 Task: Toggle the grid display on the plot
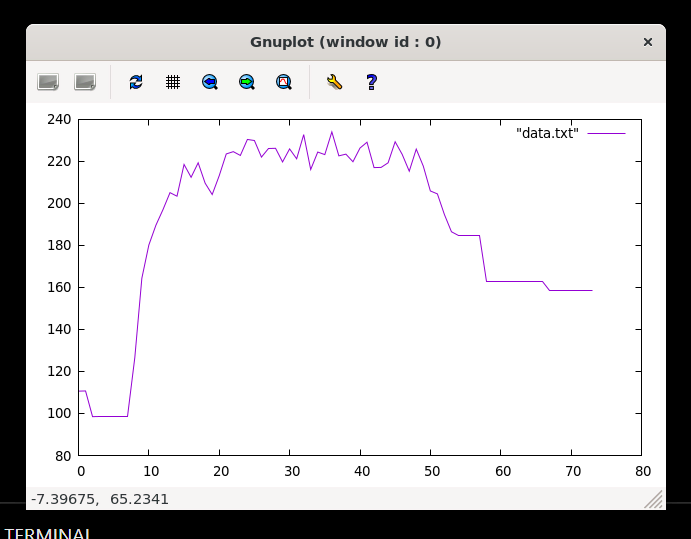[173, 82]
